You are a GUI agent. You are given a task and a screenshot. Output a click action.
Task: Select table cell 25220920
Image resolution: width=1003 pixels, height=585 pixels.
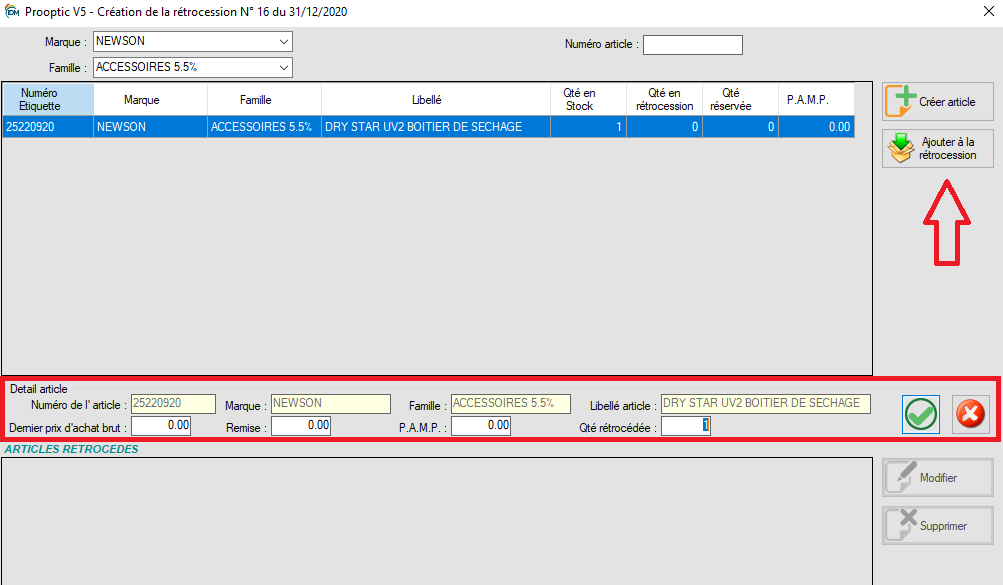point(48,127)
